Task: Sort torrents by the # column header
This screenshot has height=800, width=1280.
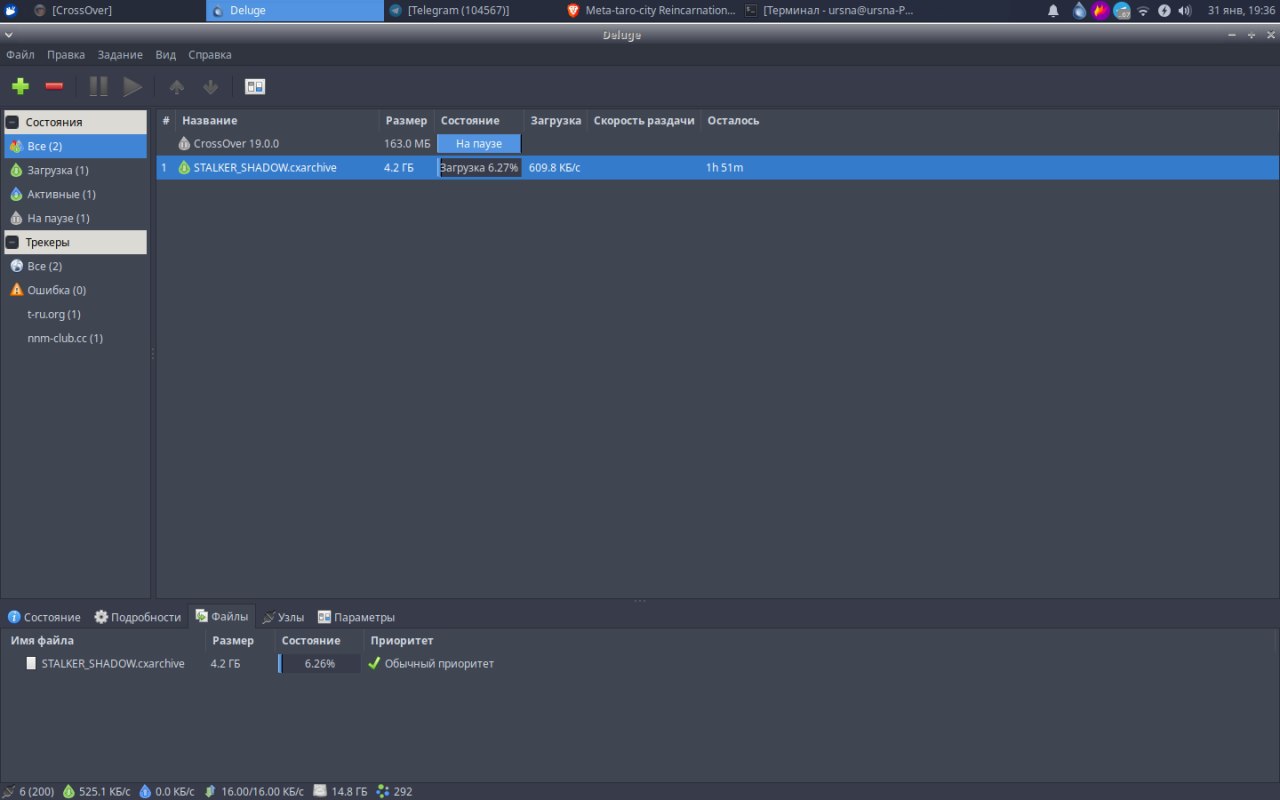Action: tap(166, 120)
